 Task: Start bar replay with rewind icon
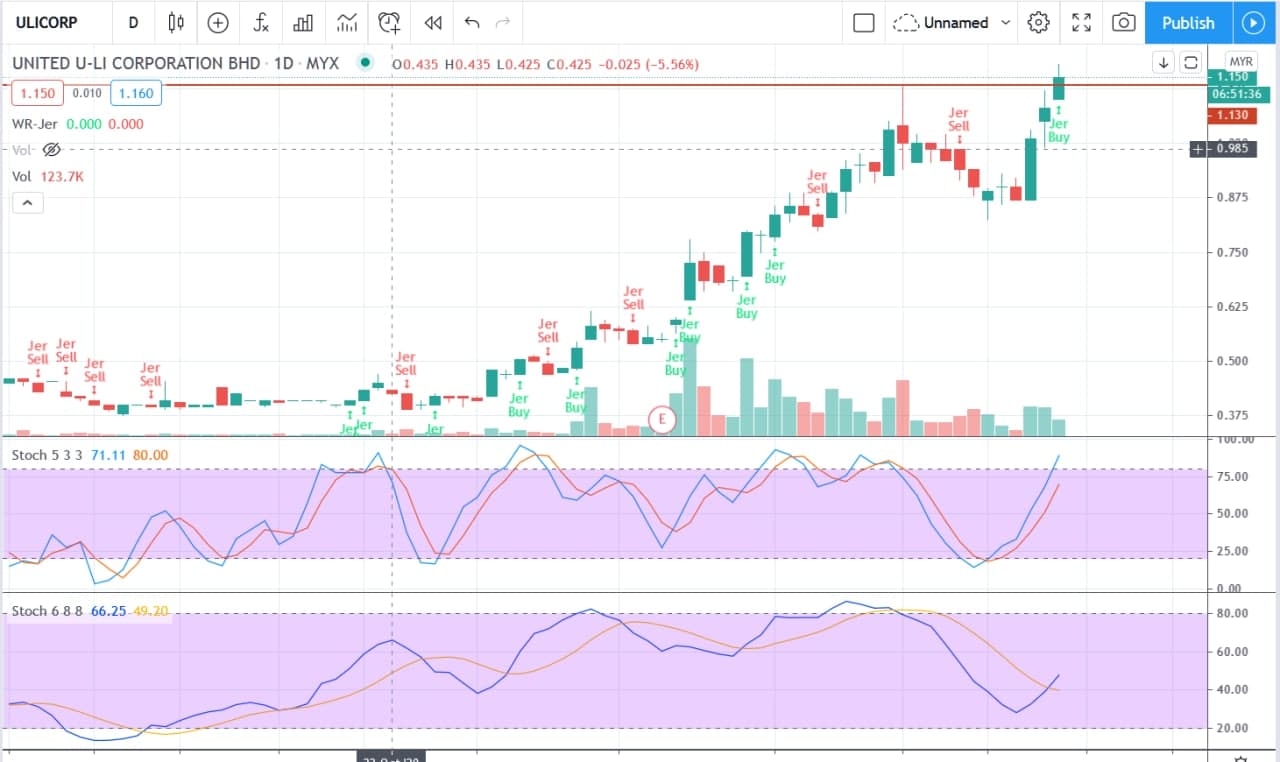point(433,22)
